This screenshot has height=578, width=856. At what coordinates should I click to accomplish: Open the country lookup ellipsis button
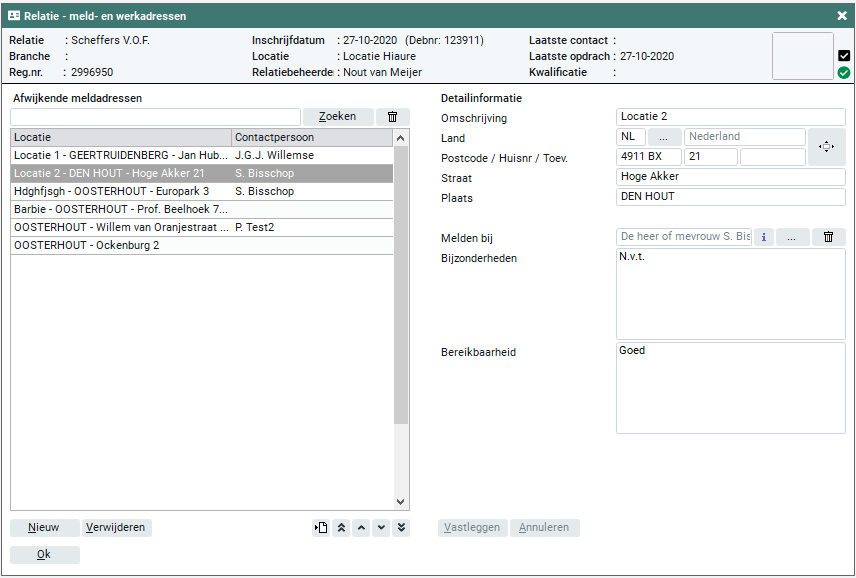tap(664, 137)
